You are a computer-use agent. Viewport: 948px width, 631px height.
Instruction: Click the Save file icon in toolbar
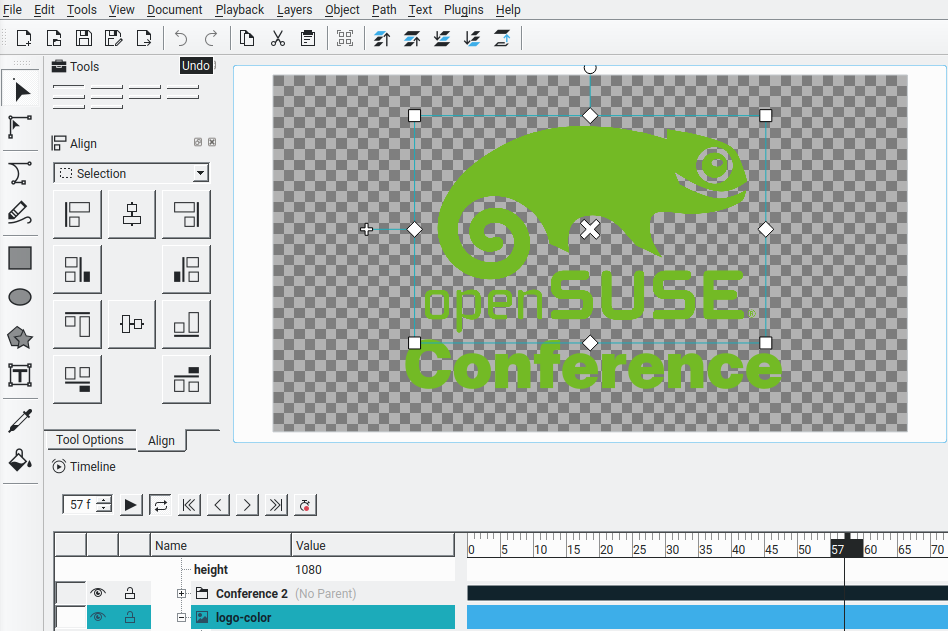click(x=84, y=38)
